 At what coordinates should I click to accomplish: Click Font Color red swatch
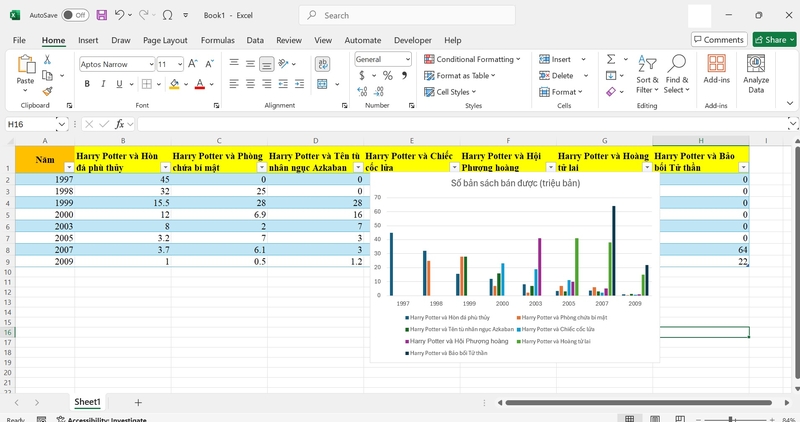point(199,84)
